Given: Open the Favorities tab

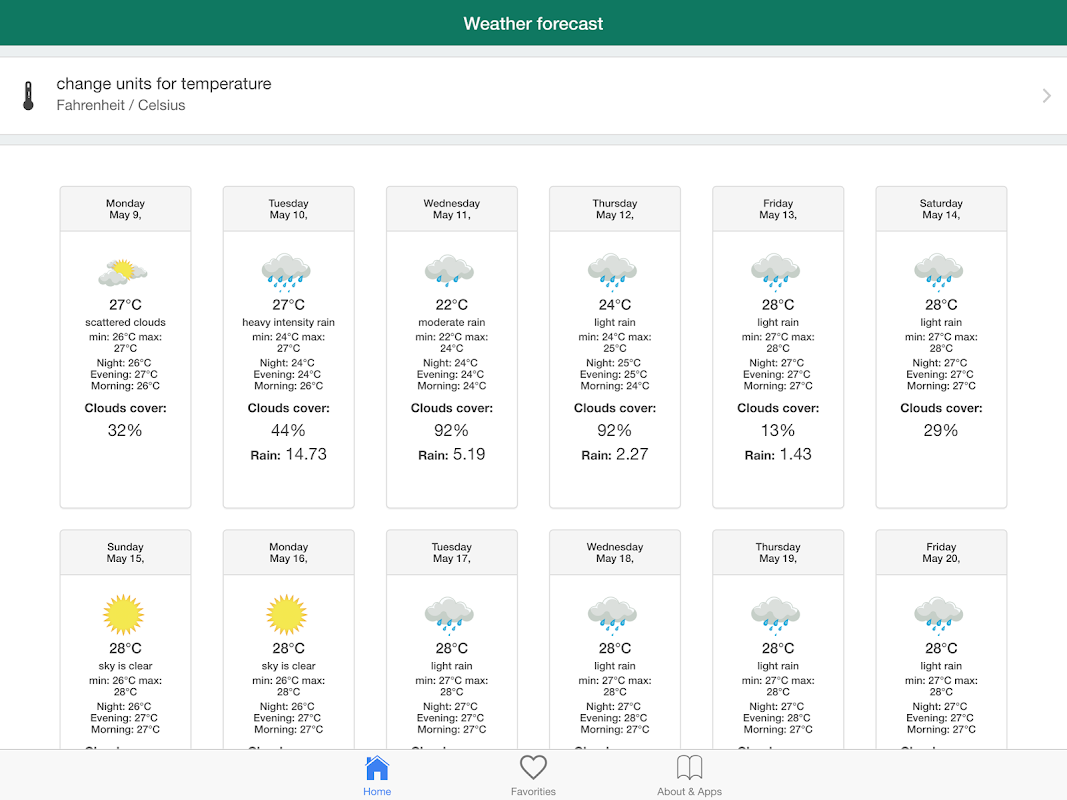Looking at the screenshot, I should click(x=533, y=776).
